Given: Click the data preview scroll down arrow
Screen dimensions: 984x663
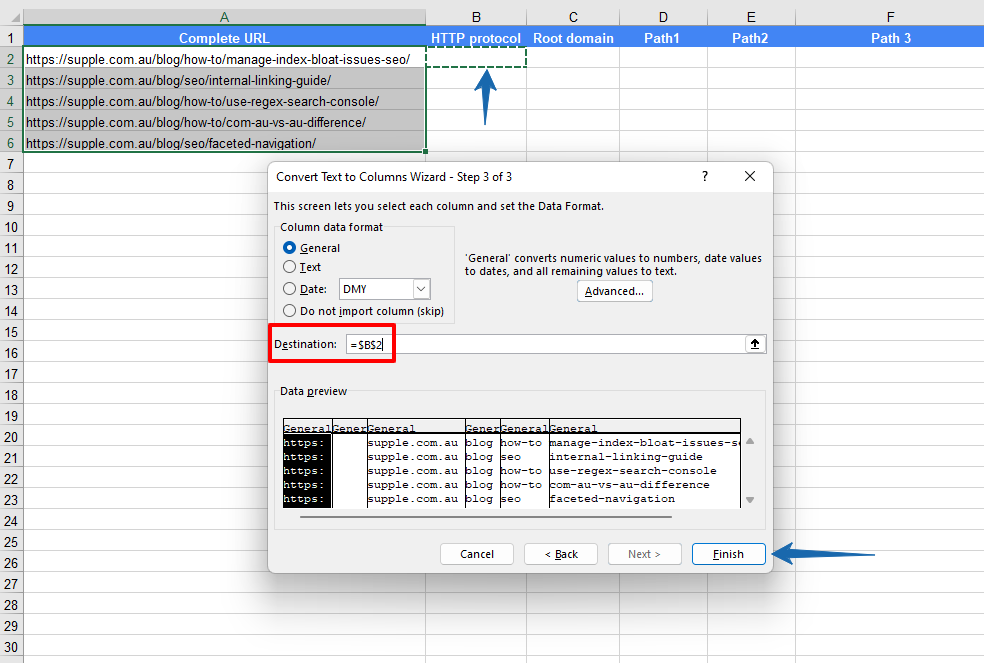Looking at the screenshot, I should pyautogui.click(x=750, y=500).
